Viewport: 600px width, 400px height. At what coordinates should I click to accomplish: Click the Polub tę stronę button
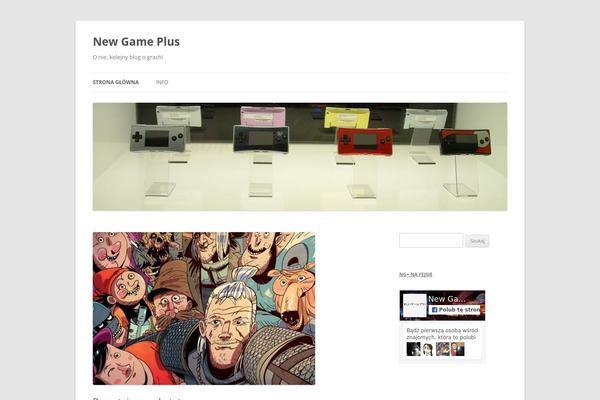(455, 310)
